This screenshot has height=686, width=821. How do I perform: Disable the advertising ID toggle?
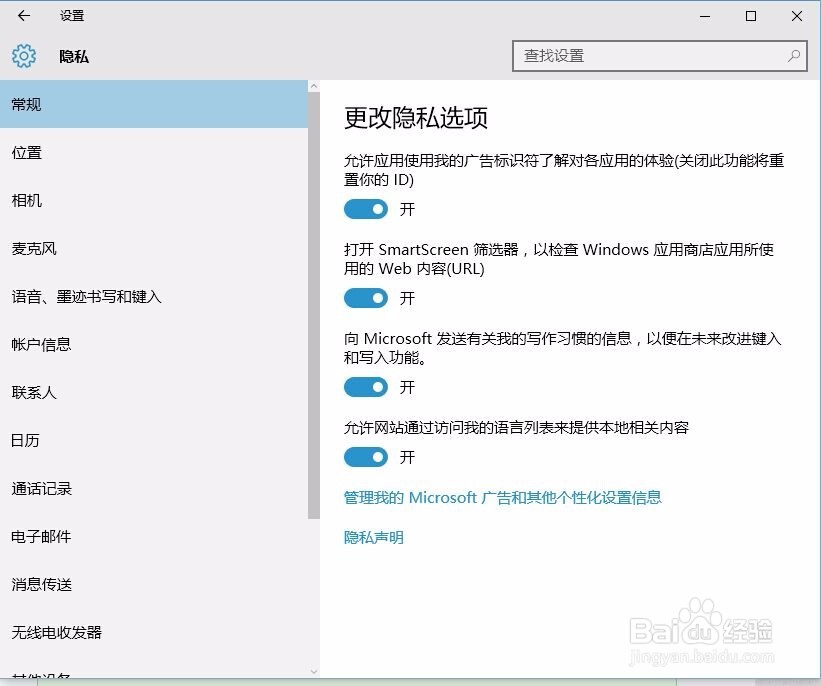pos(365,209)
